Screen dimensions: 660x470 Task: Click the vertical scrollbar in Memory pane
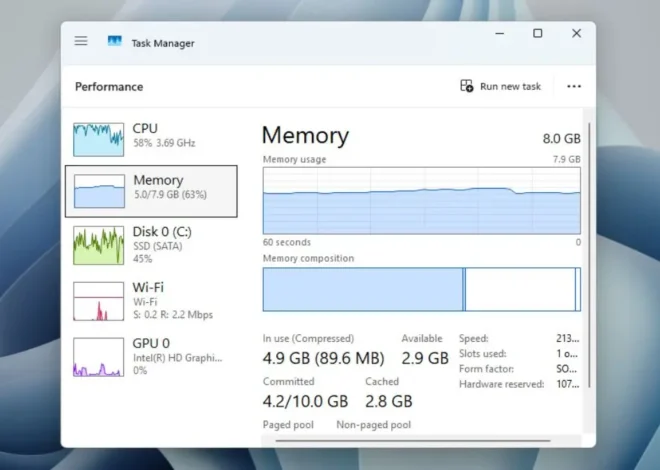pos(589,255)
